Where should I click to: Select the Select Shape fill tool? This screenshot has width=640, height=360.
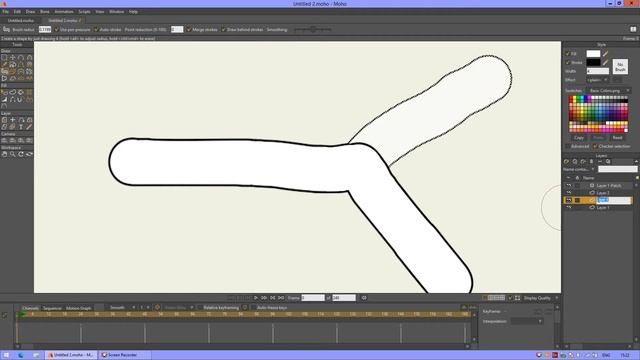(x=4, y=92)
